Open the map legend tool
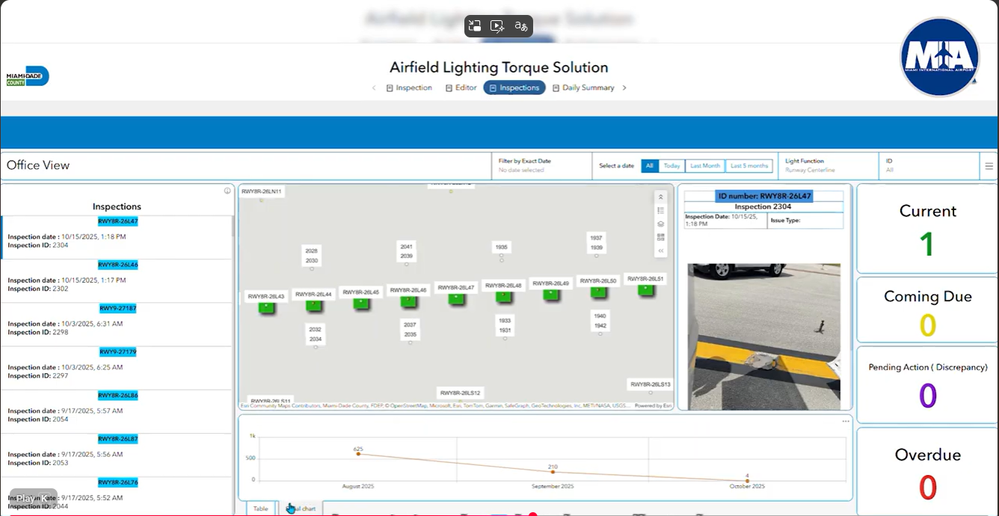 661,211
